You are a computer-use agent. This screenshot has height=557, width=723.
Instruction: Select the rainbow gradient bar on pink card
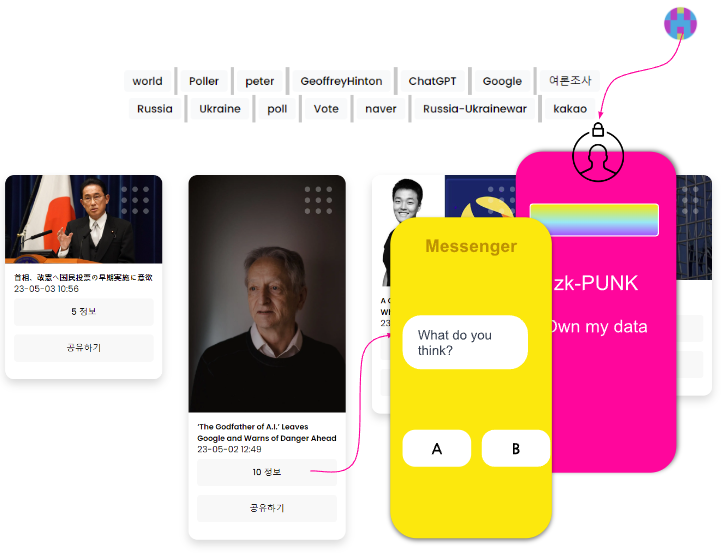594,220
